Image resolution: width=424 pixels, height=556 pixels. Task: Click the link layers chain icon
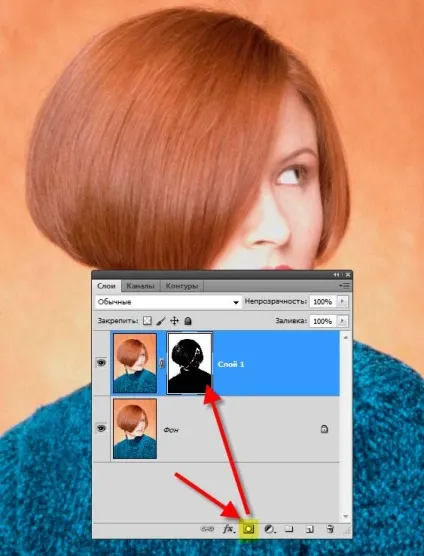point(207,529)
